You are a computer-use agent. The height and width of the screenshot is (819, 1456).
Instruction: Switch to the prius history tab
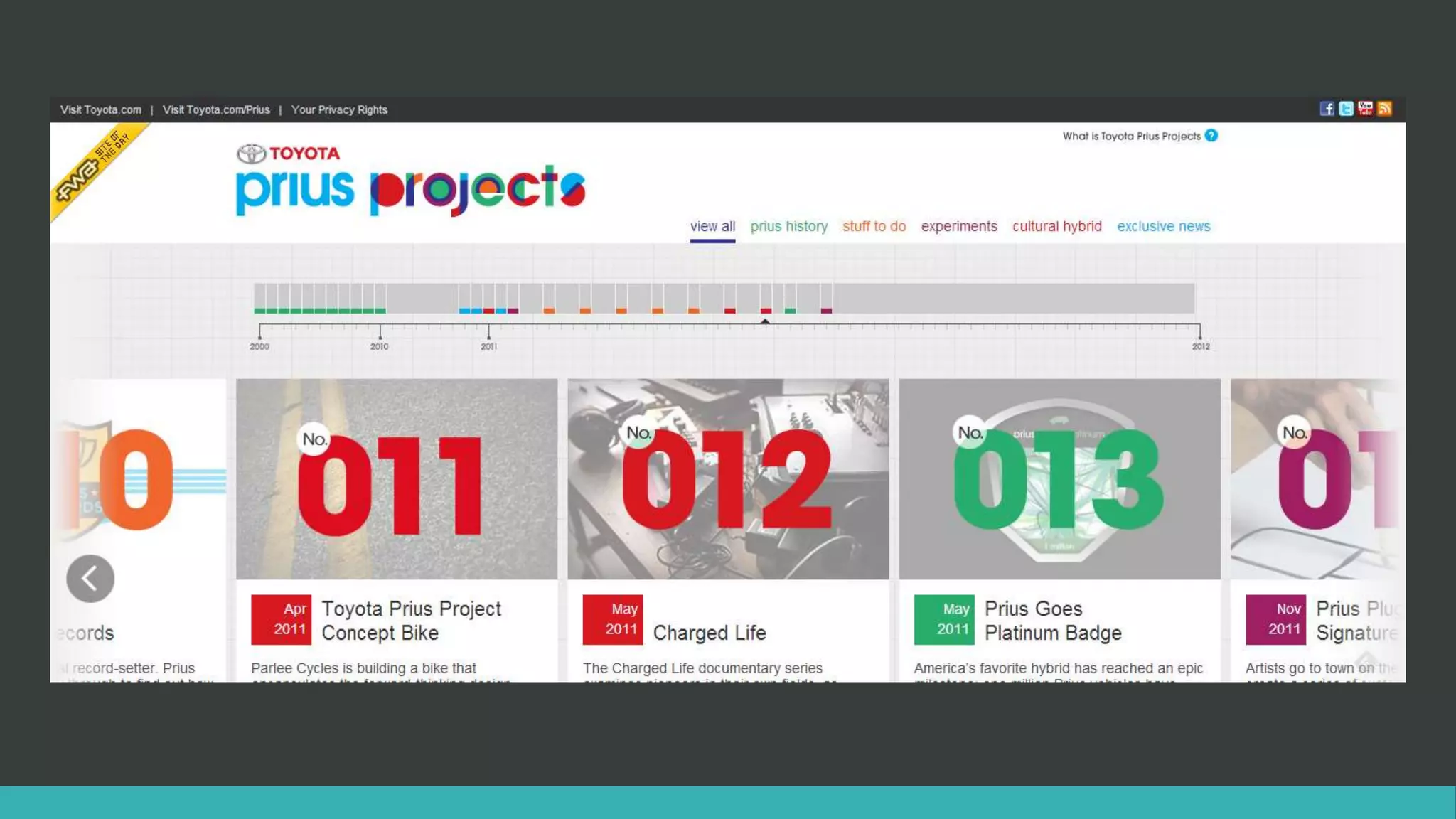789,226
